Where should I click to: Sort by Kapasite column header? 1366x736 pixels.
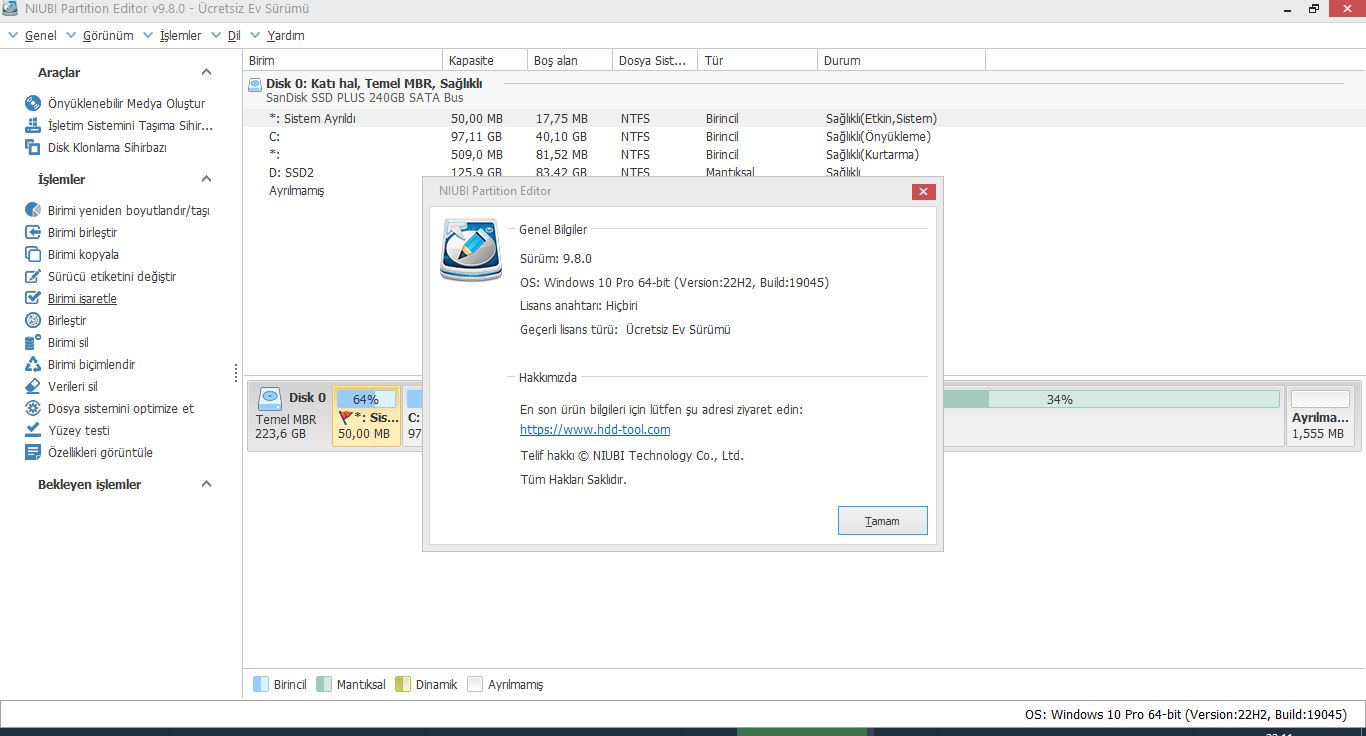(486, 60)
